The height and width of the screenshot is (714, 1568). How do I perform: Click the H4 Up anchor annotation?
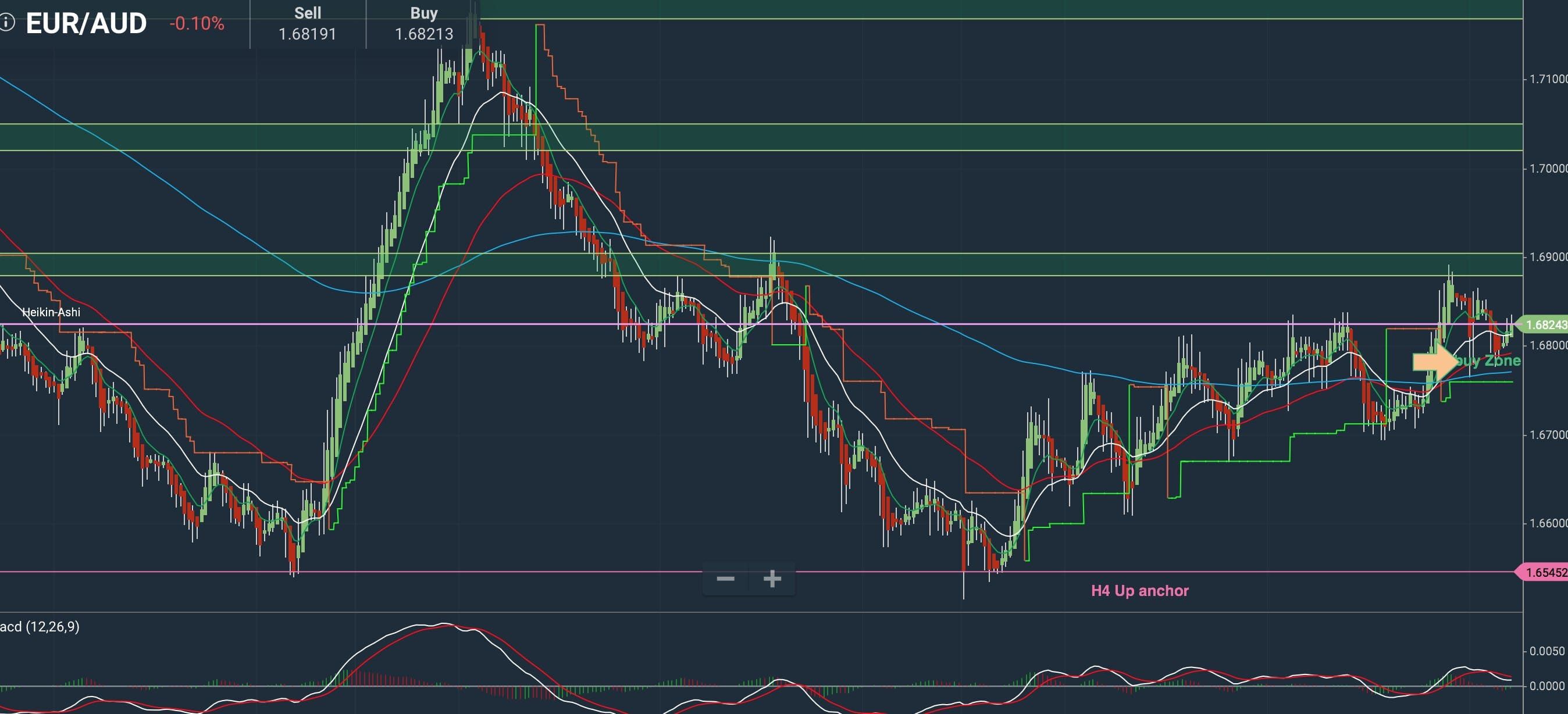1139,590
